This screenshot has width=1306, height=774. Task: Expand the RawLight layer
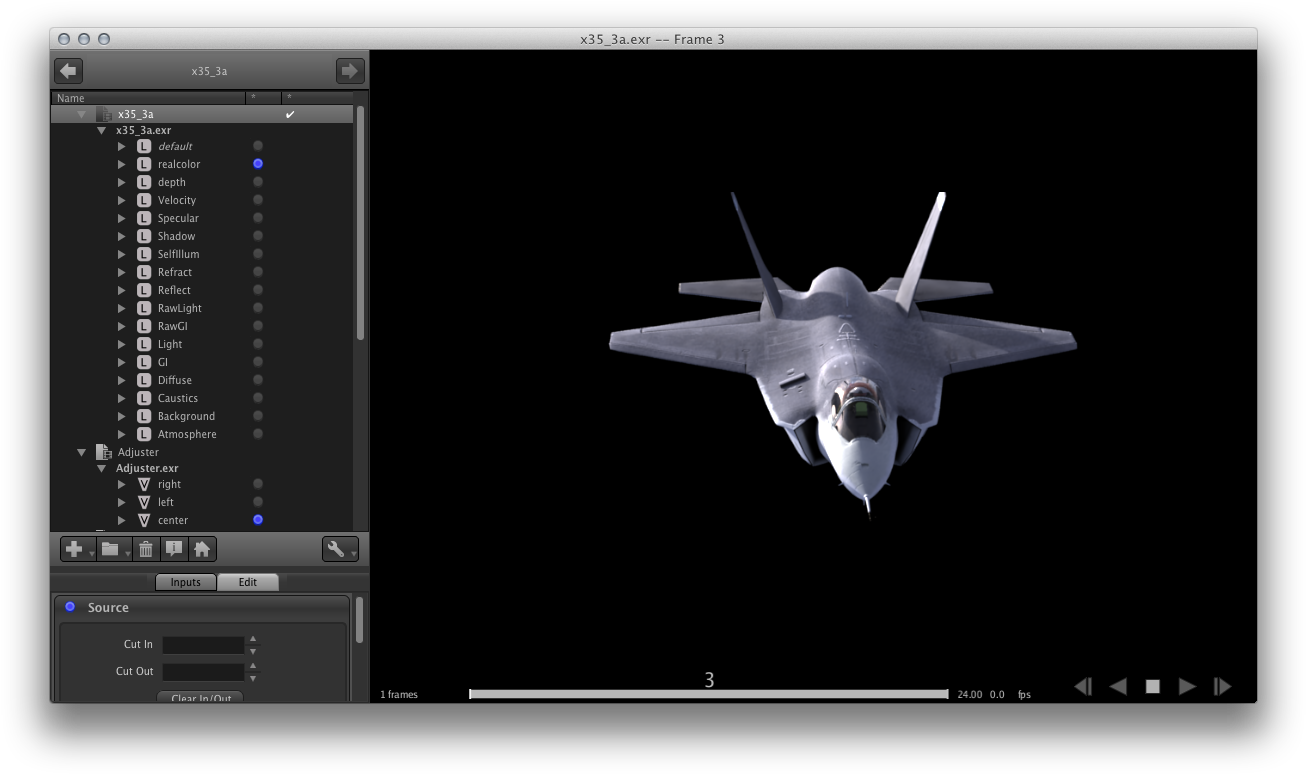click(x=122, y=308)
